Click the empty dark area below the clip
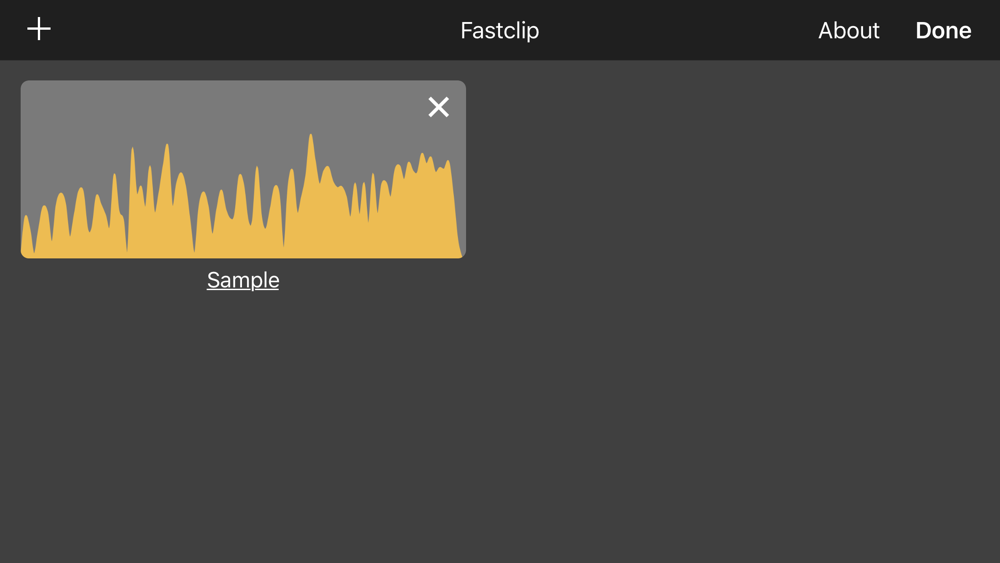Image resolution: width=1000 pixels, height=563 pixels. 500,420
